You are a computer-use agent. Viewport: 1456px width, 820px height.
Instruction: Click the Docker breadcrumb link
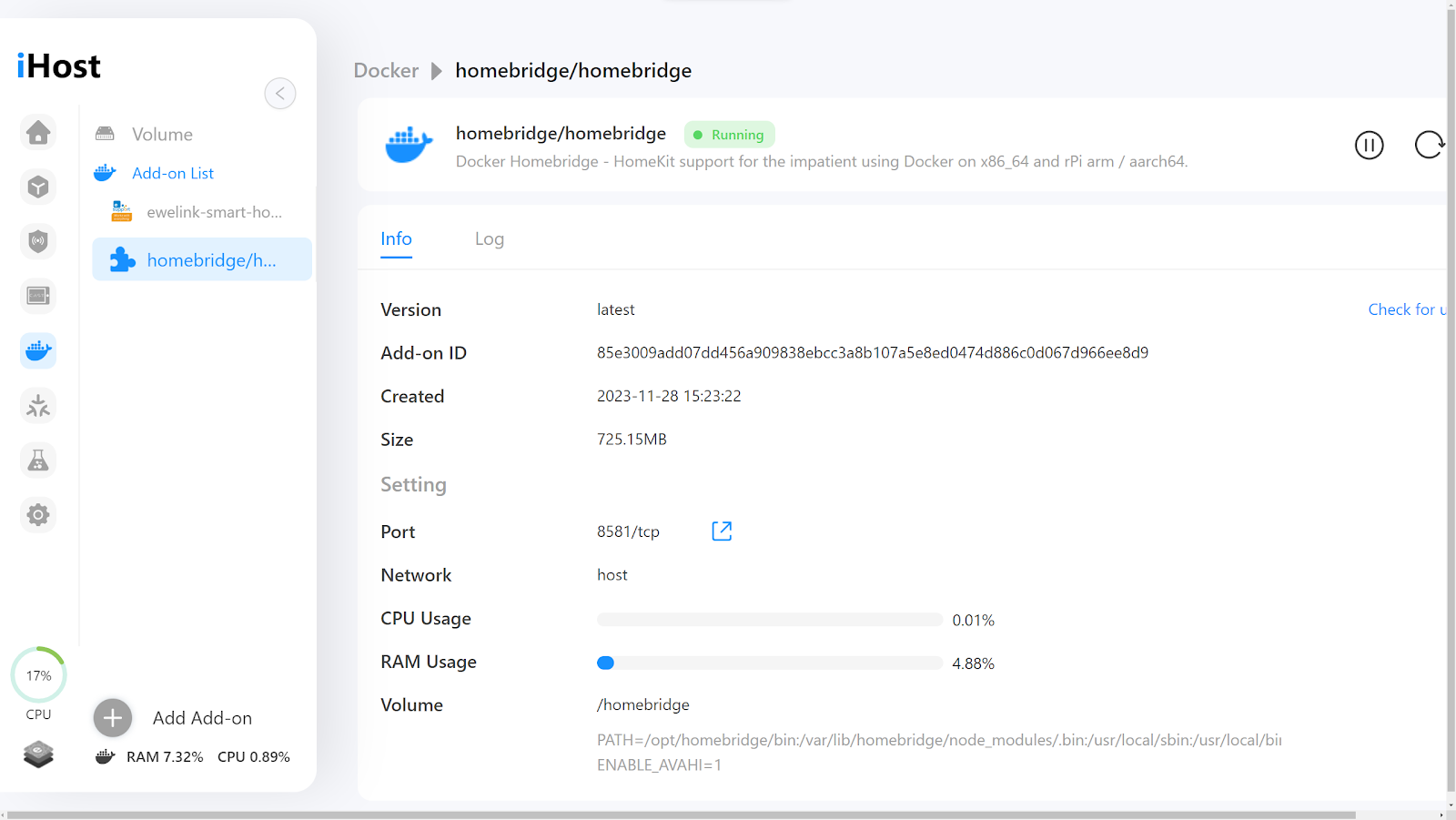(x=386, y=71)
